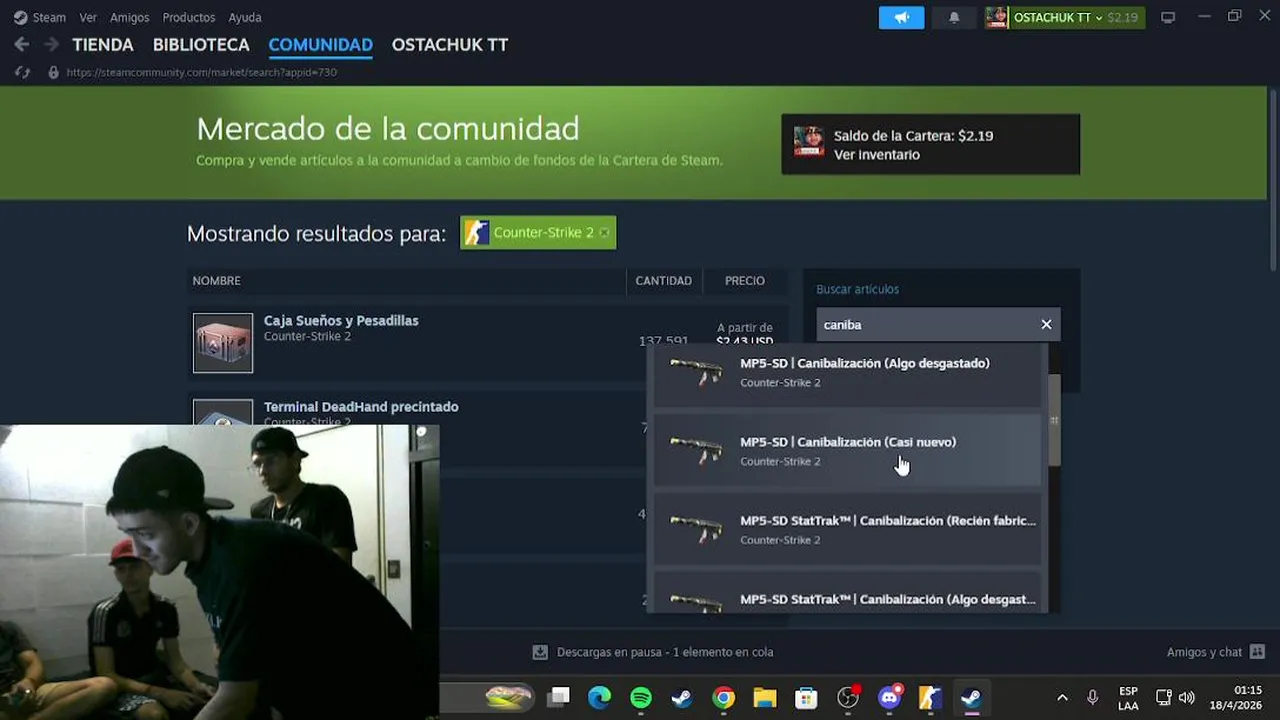This screenshot has height=720, width=1280.
Task: Open Spotify from the taskbar
Action: coord(641,698)
